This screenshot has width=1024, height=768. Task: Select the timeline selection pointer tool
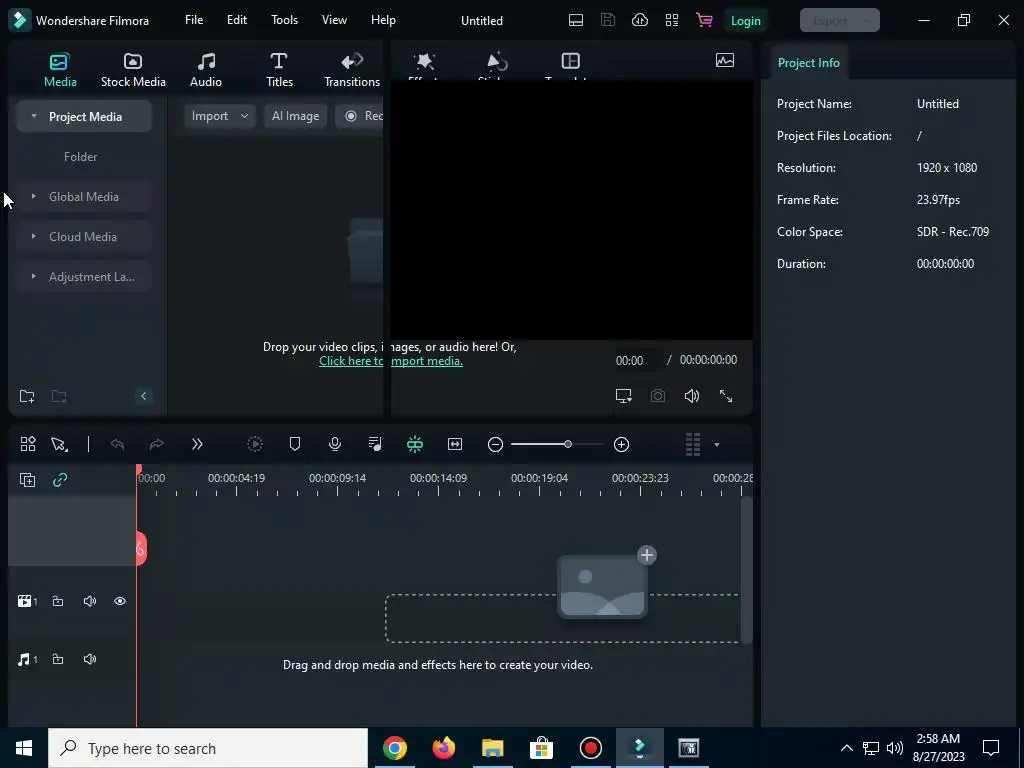pos(59,444)
